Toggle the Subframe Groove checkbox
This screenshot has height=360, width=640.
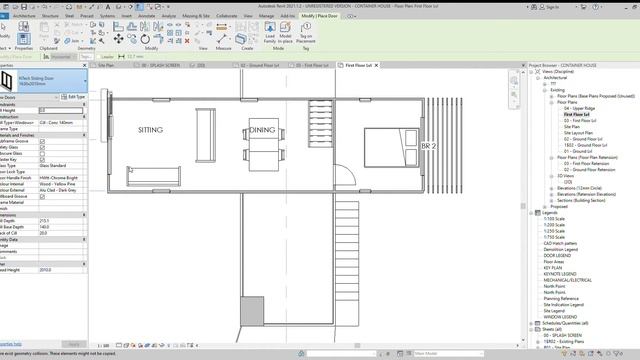(x=42, y=141)
